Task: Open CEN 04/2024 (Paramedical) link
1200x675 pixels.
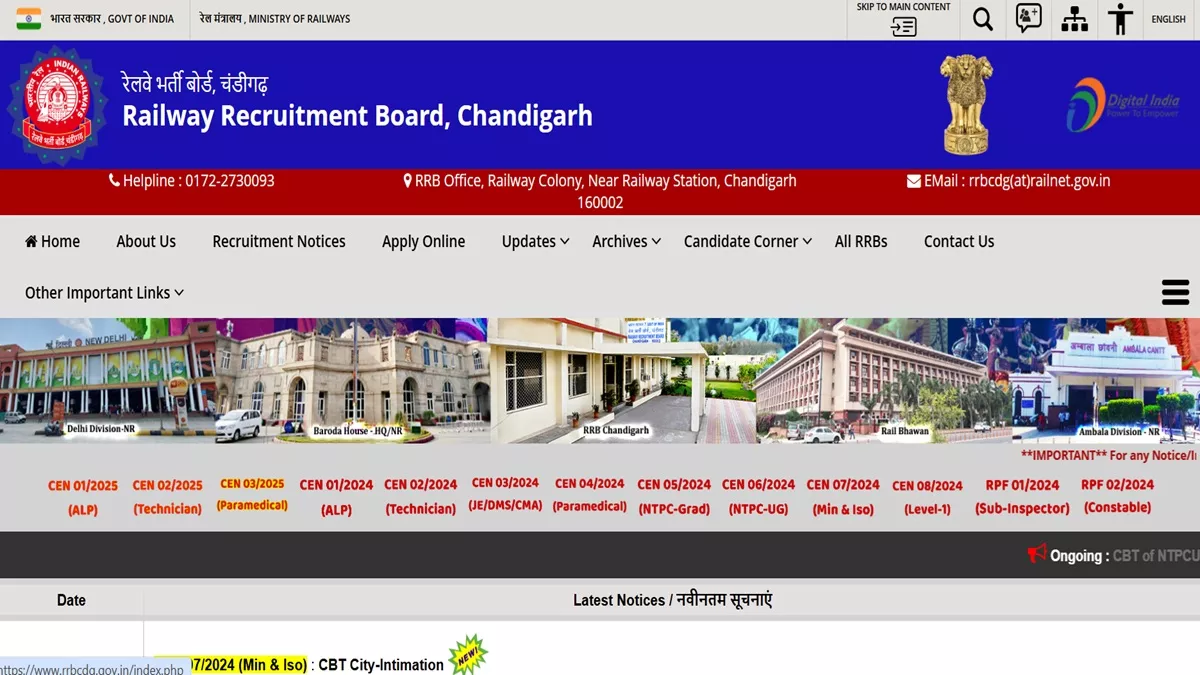Action: (590, 495)
